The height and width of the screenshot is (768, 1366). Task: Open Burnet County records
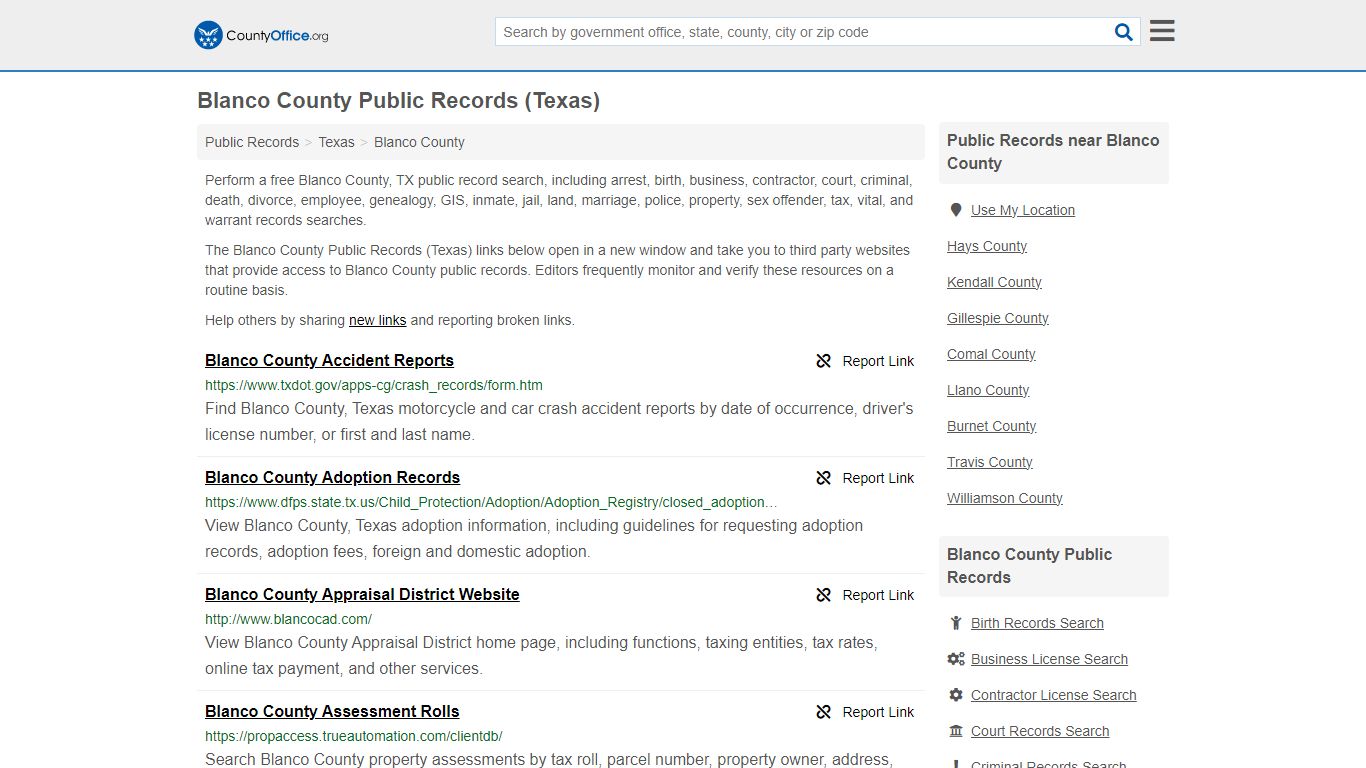pyautogui.click(x=991, y=426)
